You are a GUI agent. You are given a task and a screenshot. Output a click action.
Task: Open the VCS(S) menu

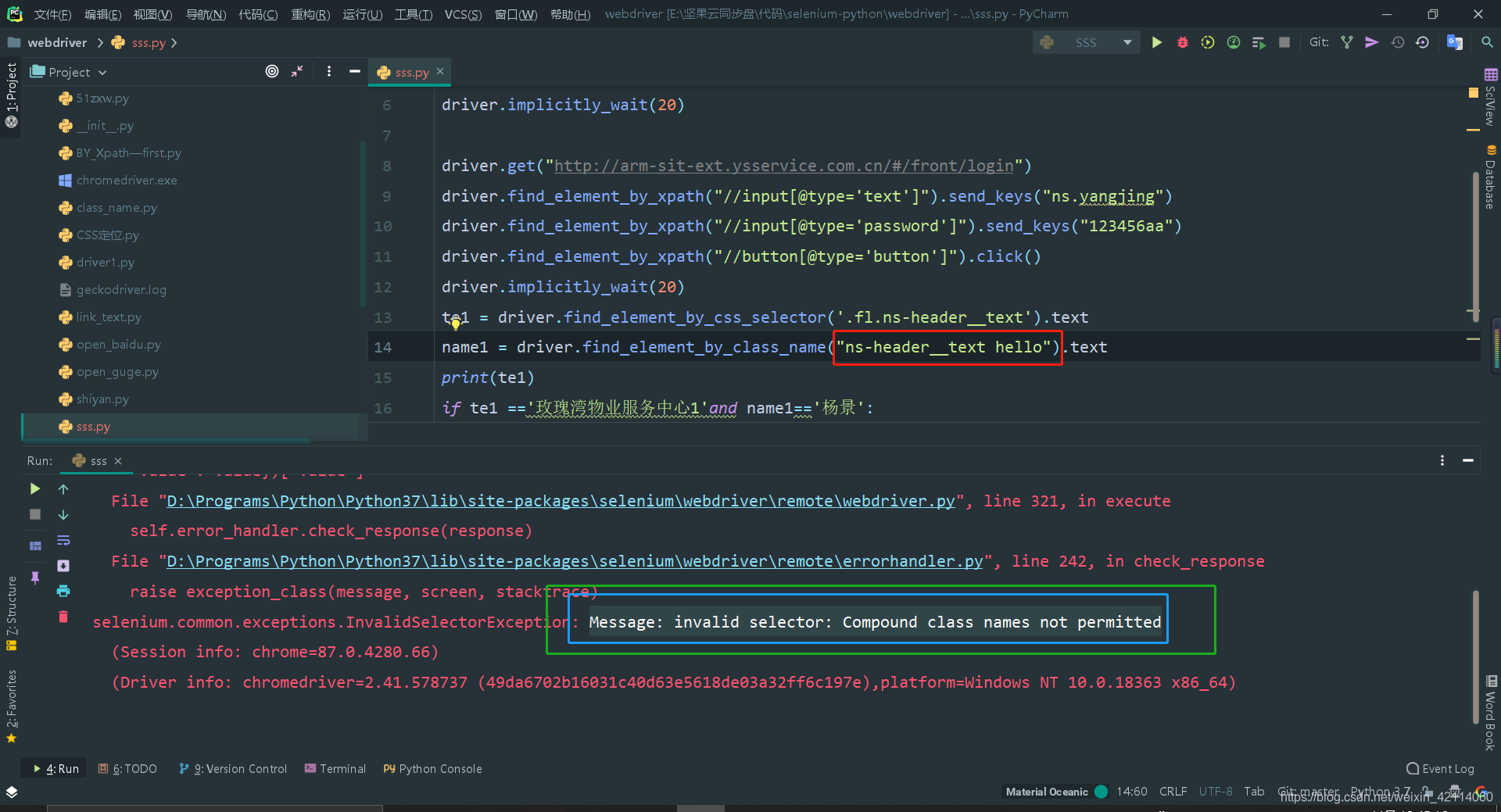point(463,14)
